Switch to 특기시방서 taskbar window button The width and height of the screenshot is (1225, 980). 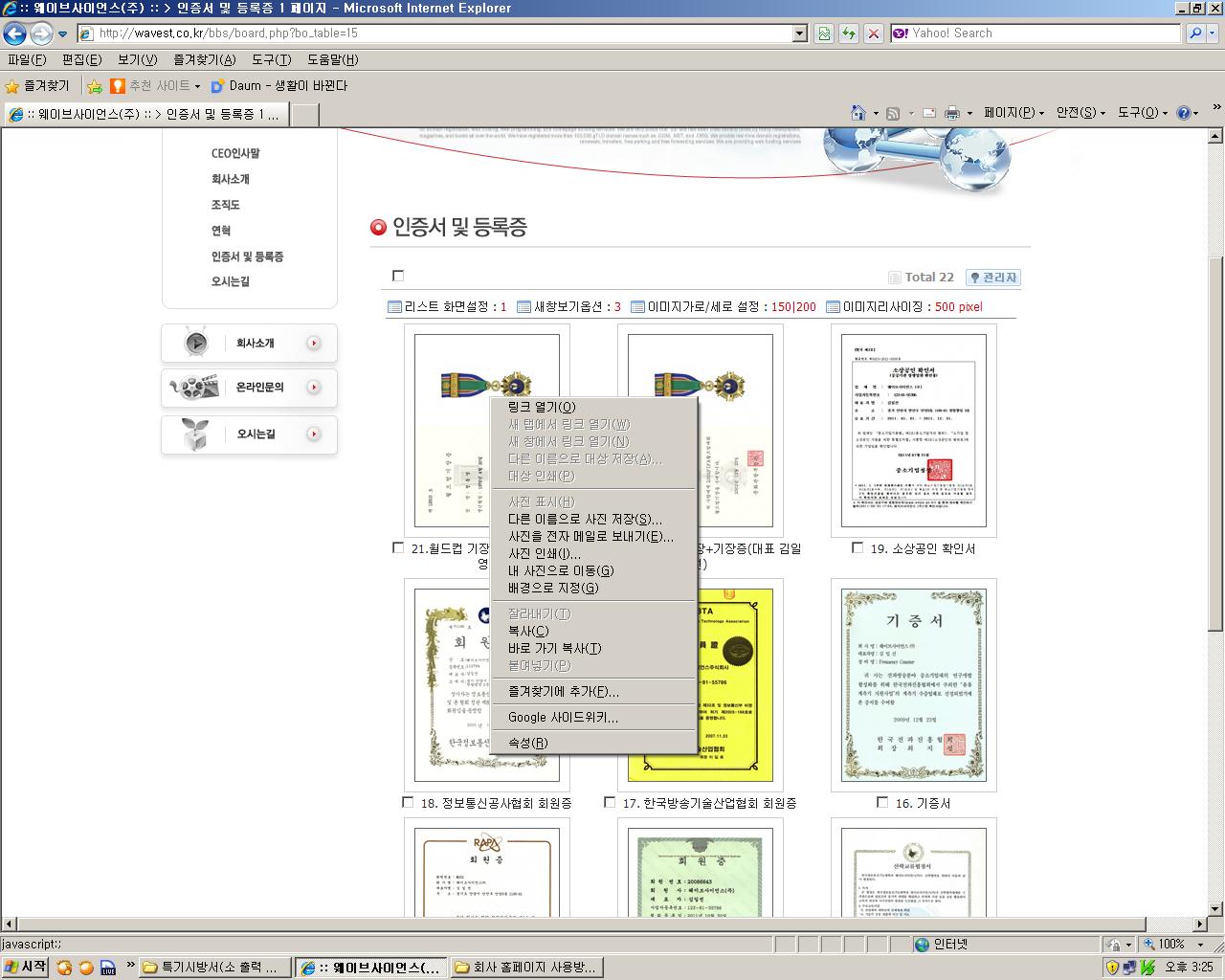(x=215, y=968)
